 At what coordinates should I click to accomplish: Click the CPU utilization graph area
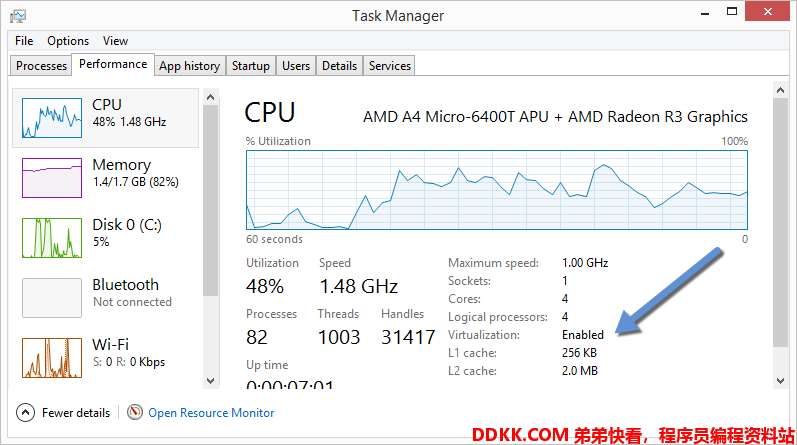coord(497,190)
